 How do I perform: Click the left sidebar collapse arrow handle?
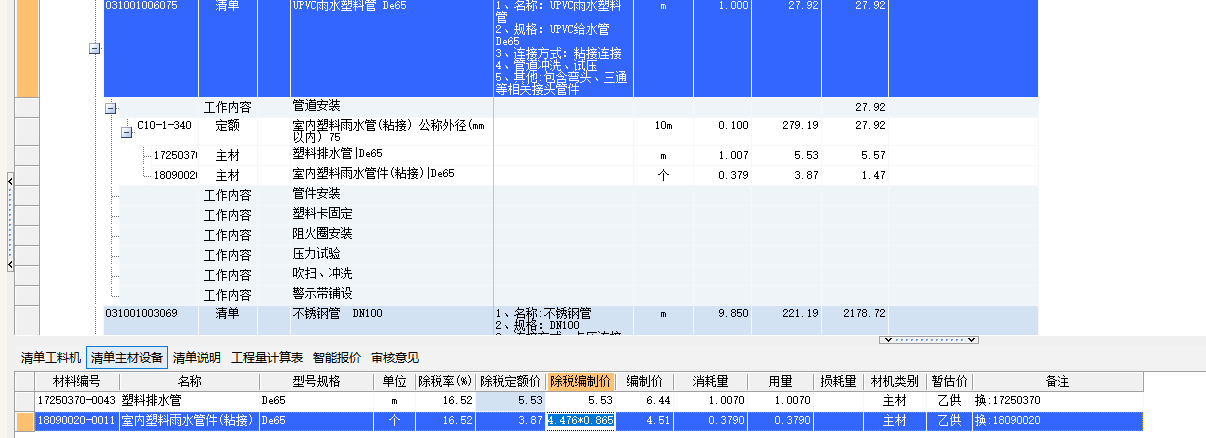coord(9,181)
